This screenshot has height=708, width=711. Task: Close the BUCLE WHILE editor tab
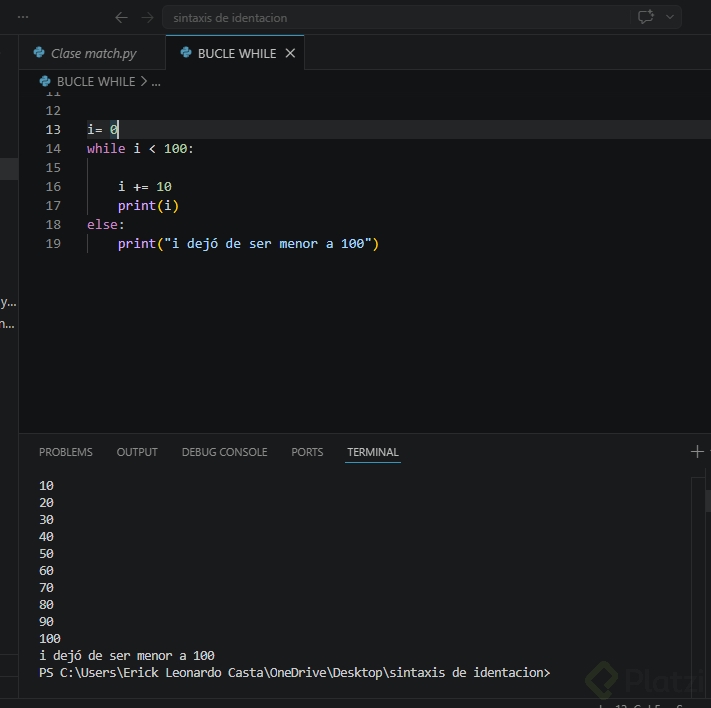tap(290, 53)
